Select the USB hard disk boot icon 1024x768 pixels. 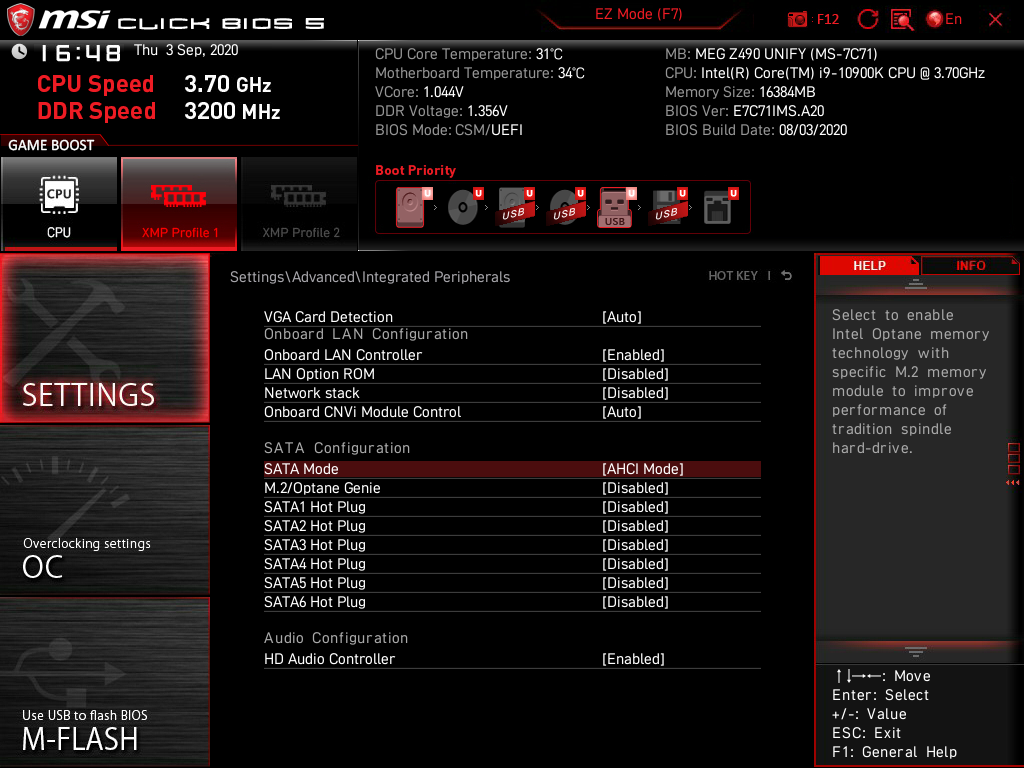[516, 207]
